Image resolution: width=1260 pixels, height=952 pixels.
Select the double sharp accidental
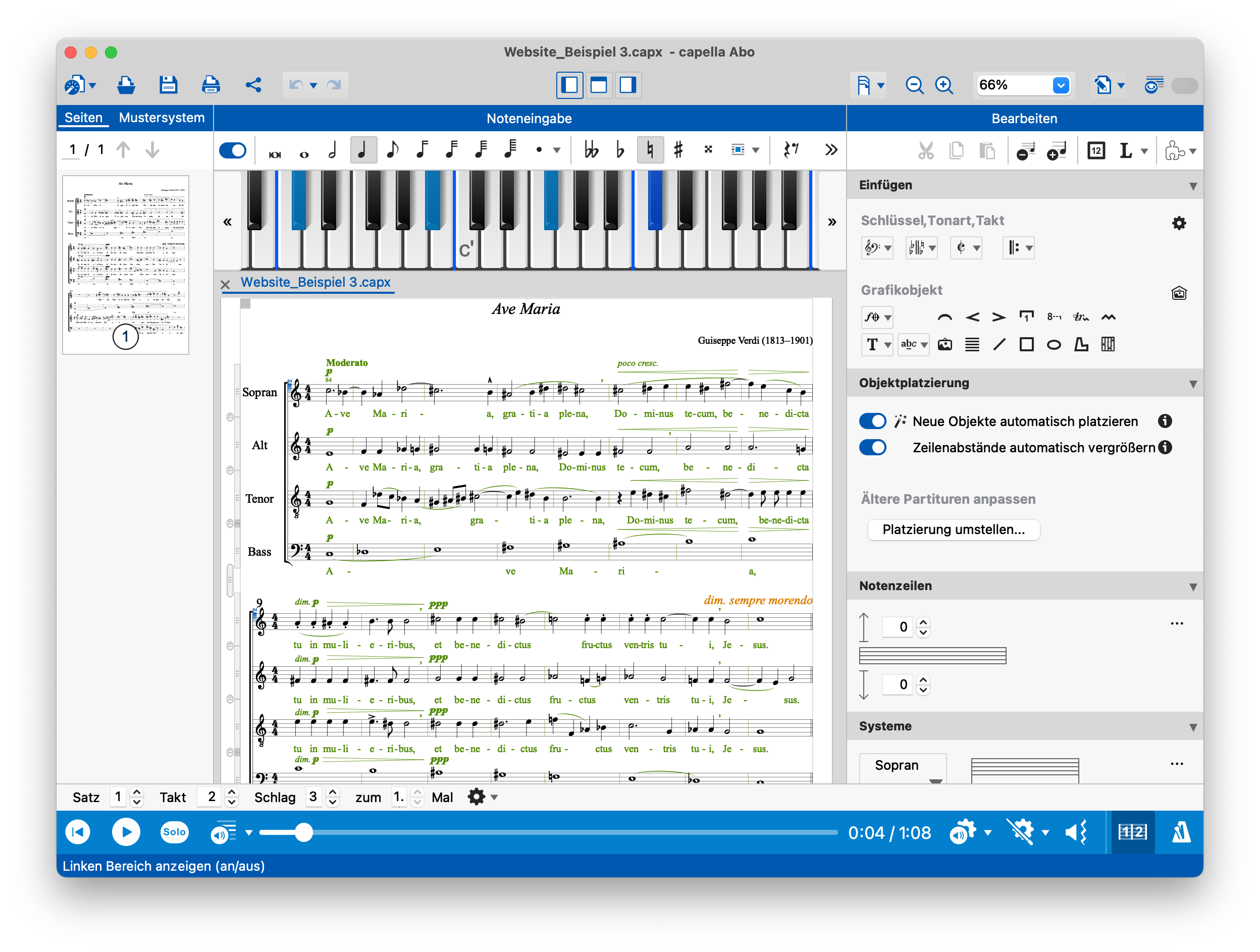click(708, 150)
